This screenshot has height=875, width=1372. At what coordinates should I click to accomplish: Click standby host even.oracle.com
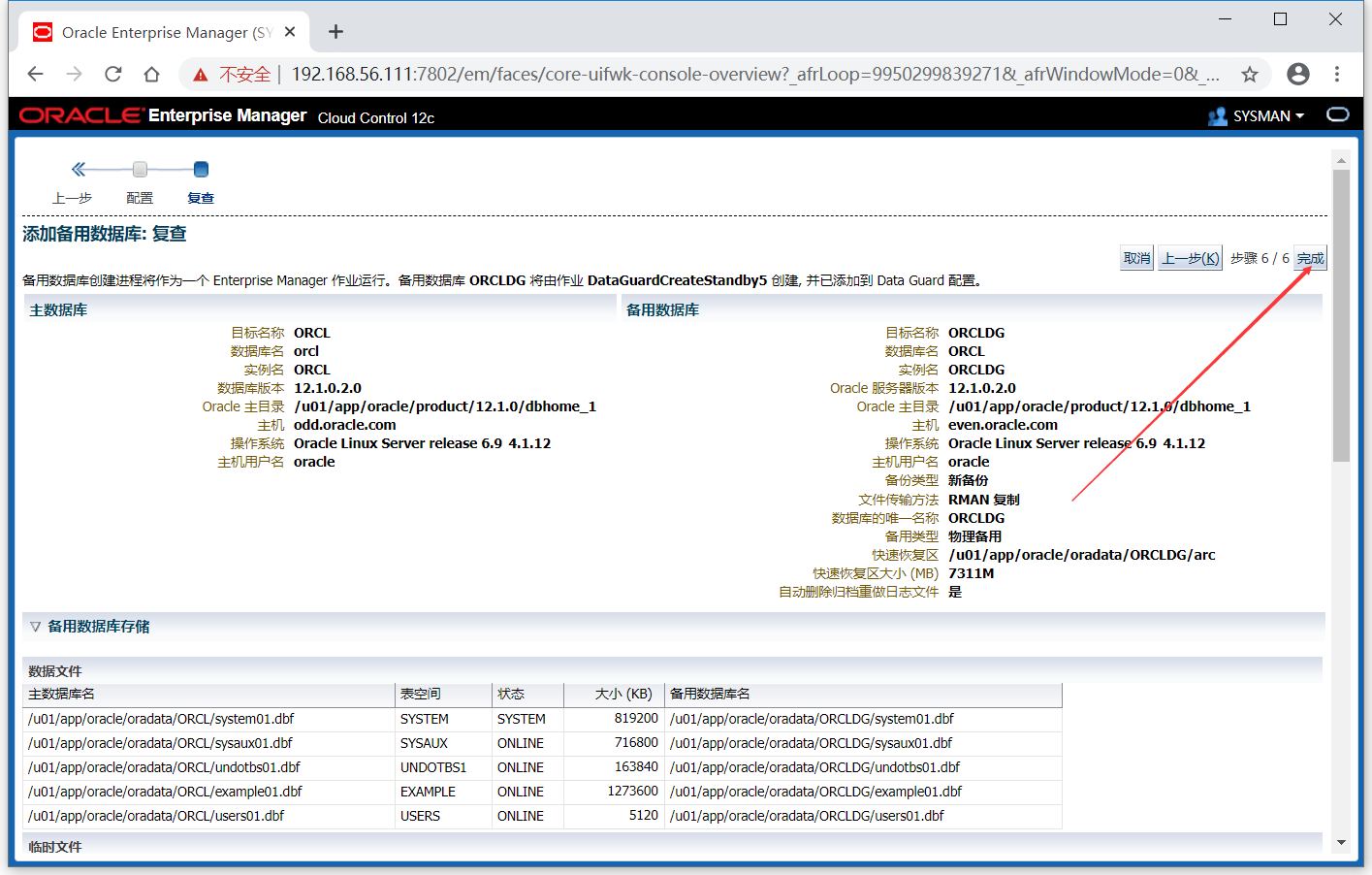(1003, 425)
